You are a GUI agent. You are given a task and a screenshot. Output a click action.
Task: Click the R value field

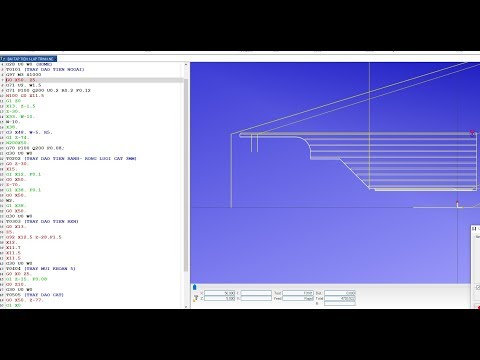pos(340,303)
